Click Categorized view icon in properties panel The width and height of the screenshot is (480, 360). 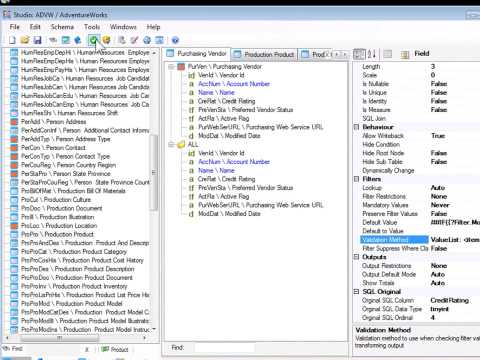(359, 54)
